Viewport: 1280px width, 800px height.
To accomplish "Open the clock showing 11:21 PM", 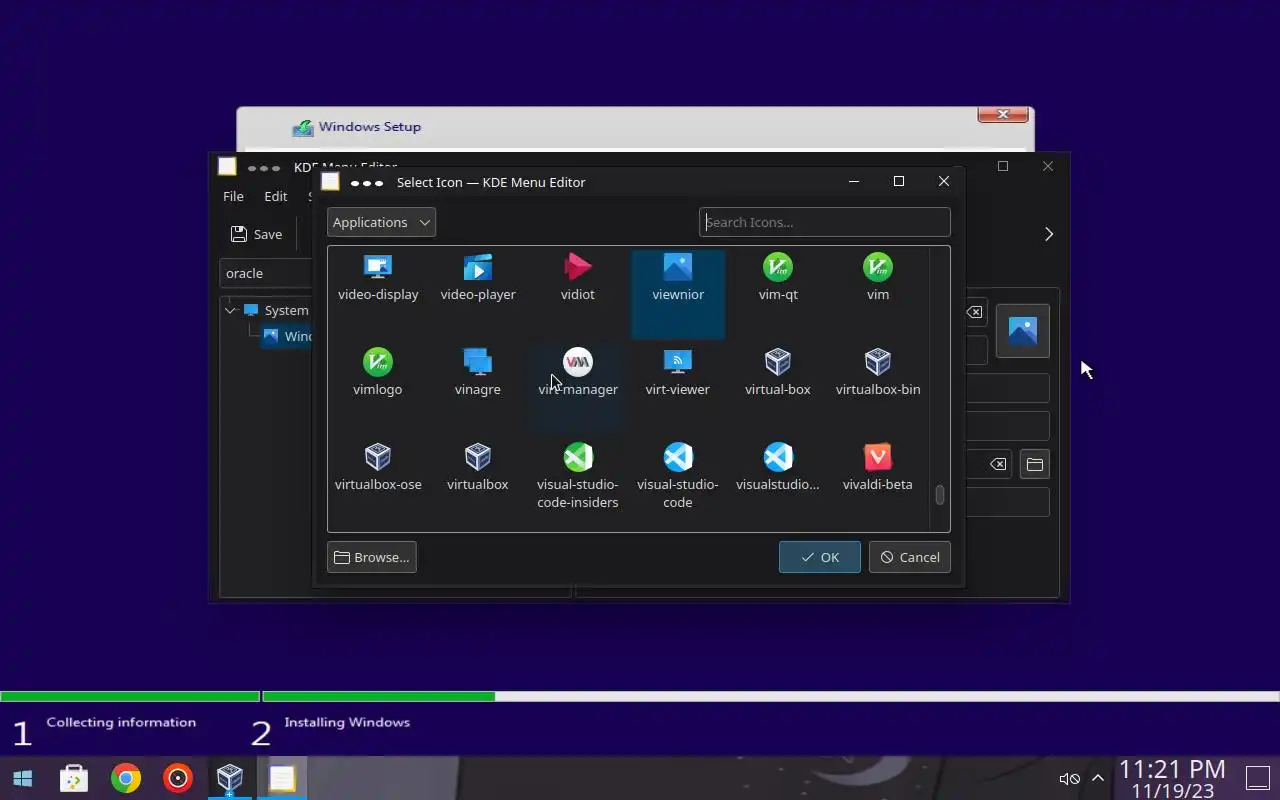I will point(1172,778).
